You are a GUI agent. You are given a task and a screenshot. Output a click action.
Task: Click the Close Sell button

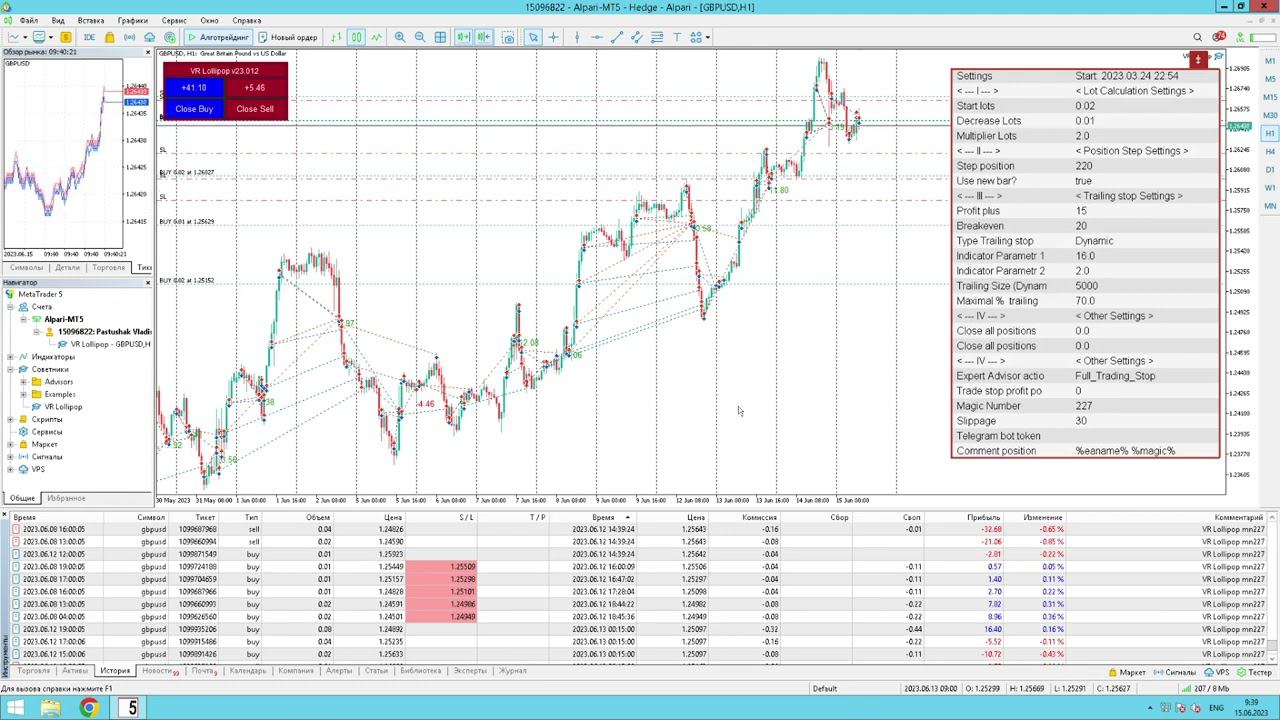255,109
